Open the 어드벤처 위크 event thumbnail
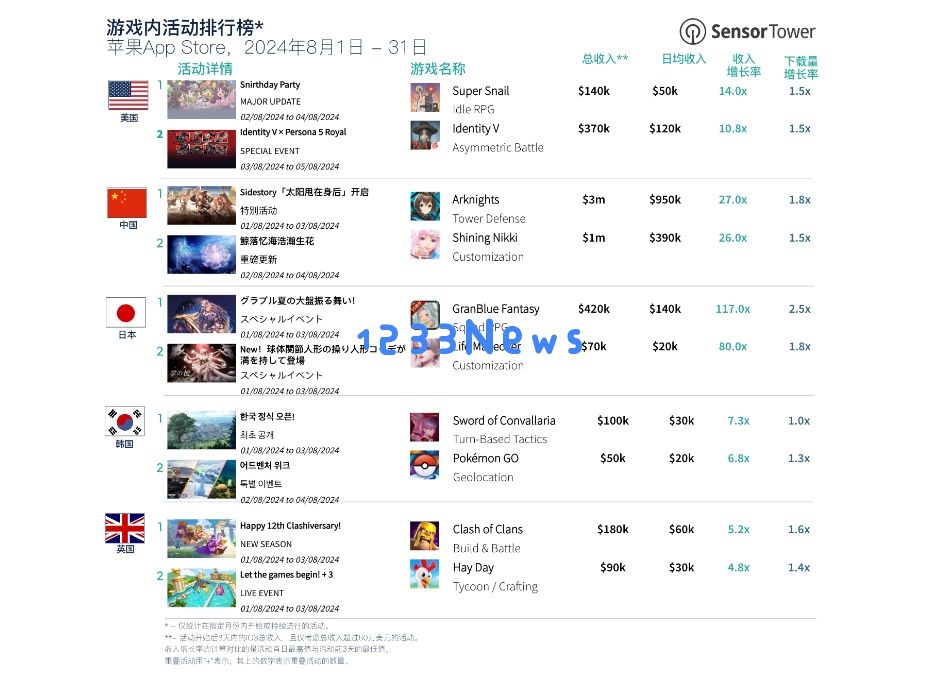 click(201, 479)
